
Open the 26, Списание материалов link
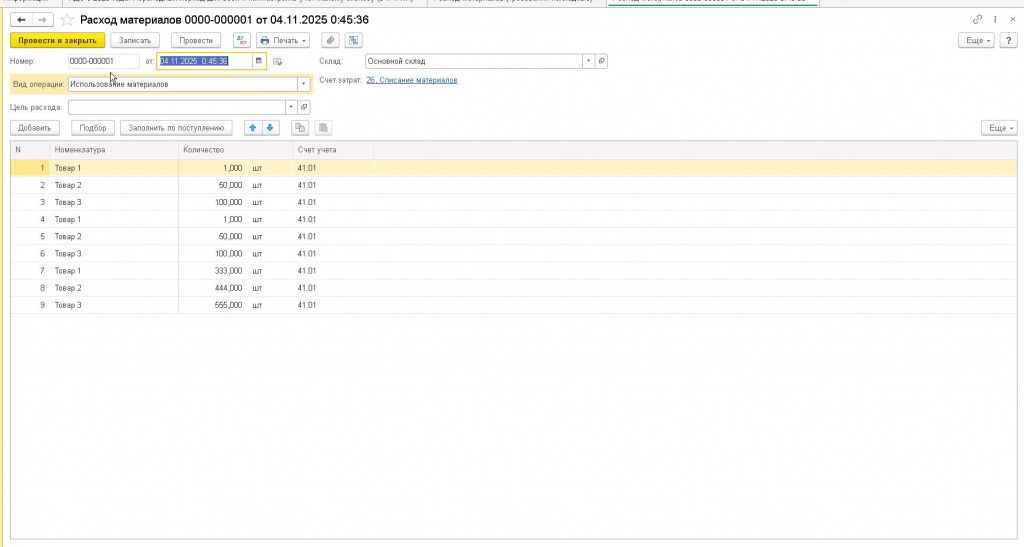411,80
